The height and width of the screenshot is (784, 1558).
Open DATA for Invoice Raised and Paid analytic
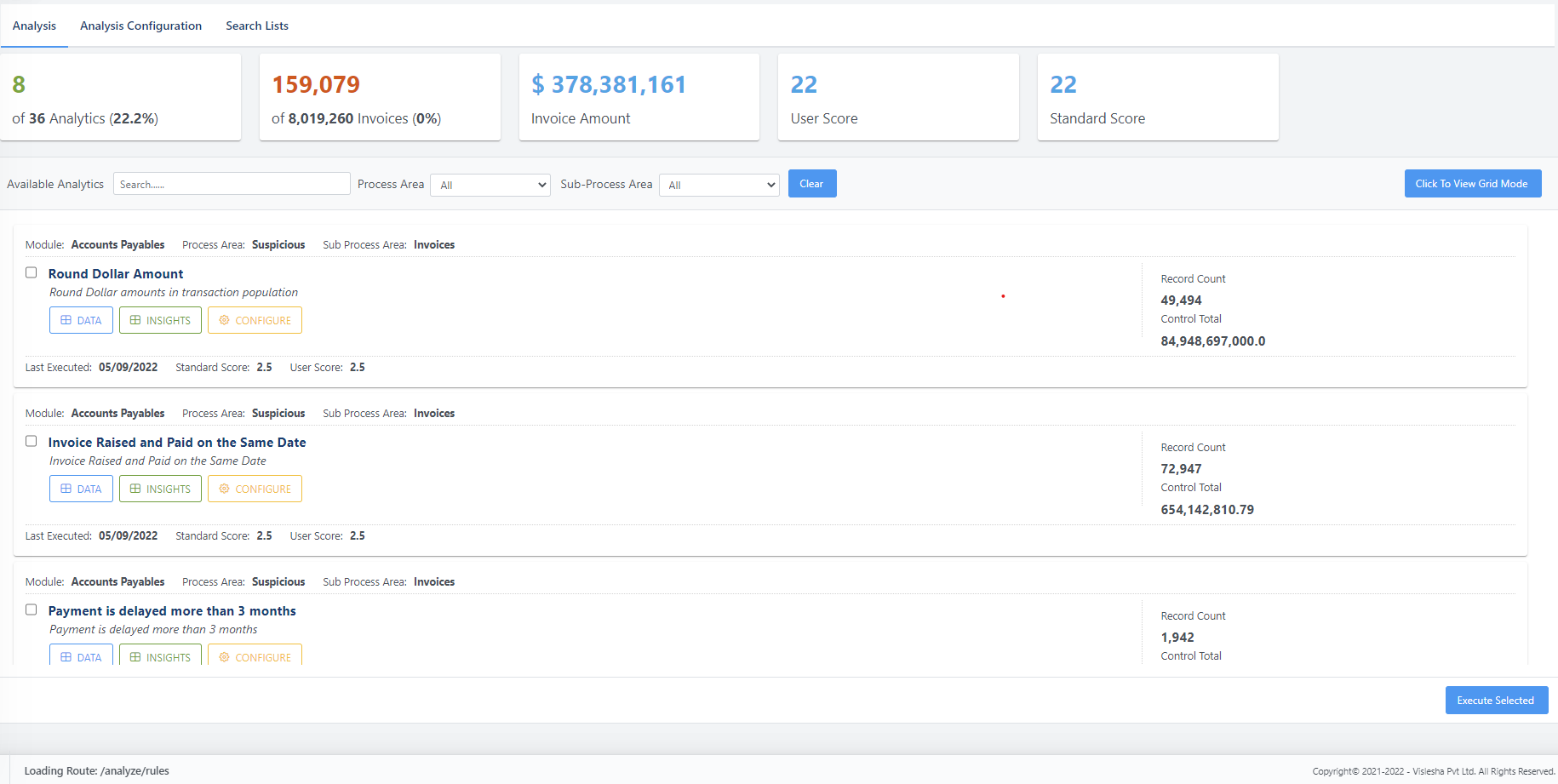(x=81, y=489)
